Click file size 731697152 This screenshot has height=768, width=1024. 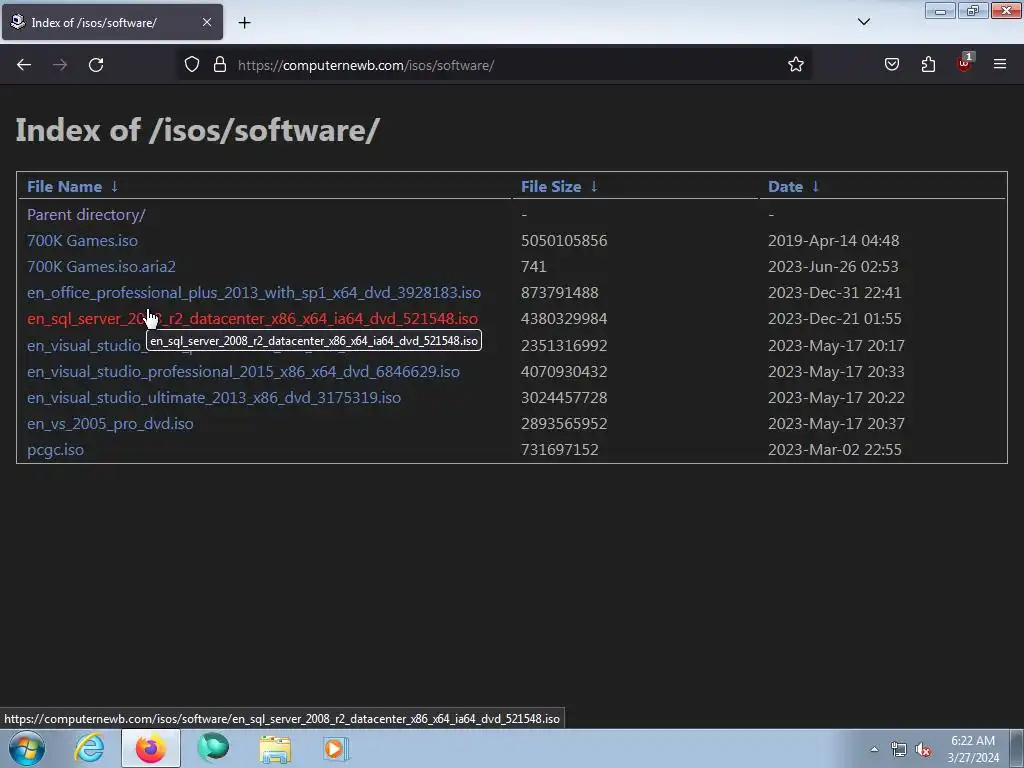pos(559,450)
